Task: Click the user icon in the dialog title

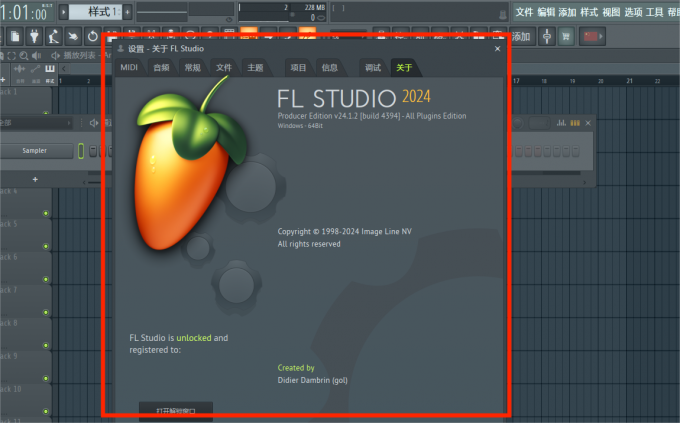Action: click(121, 49)
